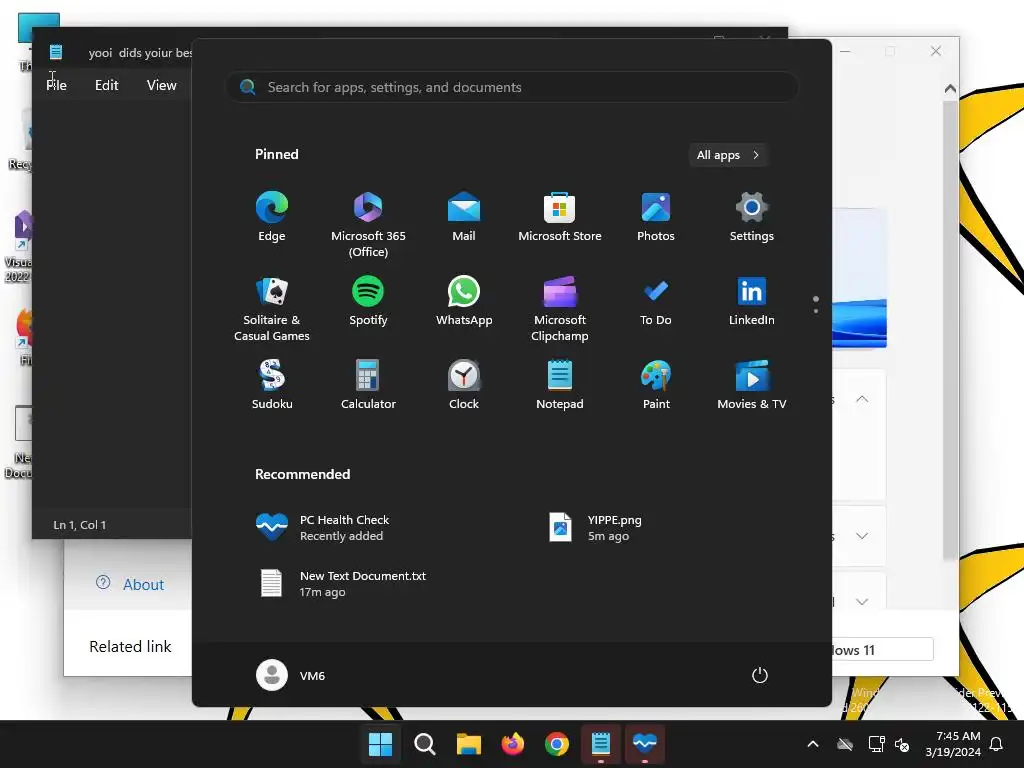Expand the bottom collapsed section in PC Health Check

pyautogui.click(x=862, y=601)
